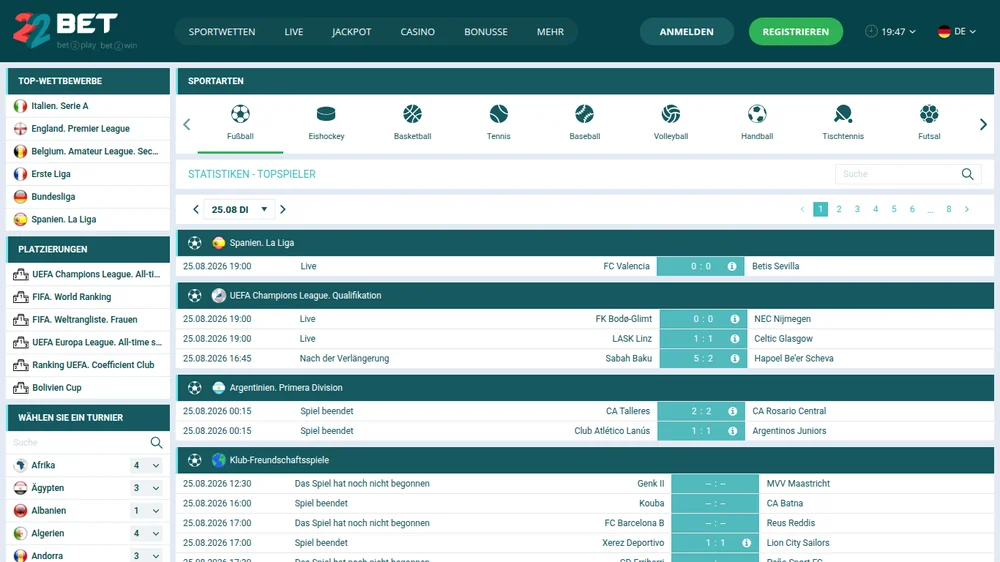Open the CASINO menu item
This screenshot has width=1000, height=562.
coord(418,32)
